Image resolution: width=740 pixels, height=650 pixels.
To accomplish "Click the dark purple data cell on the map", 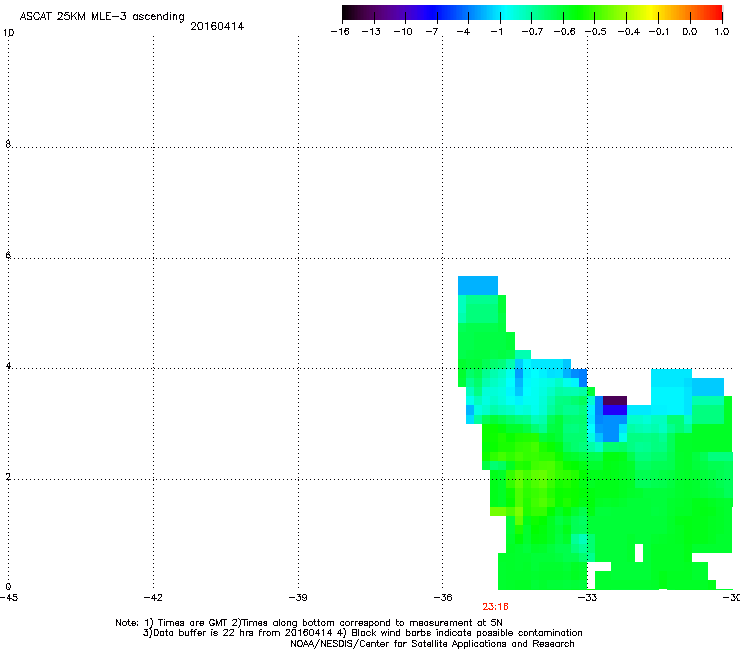I will pyautogui.click(x=615, y=400).
